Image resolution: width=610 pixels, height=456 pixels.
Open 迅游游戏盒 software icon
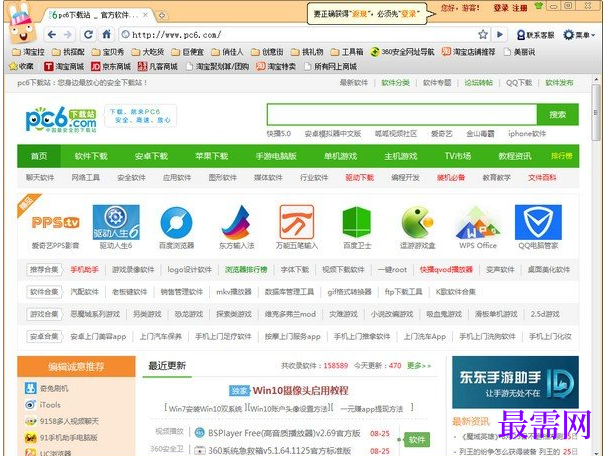[x=417, y=222]
